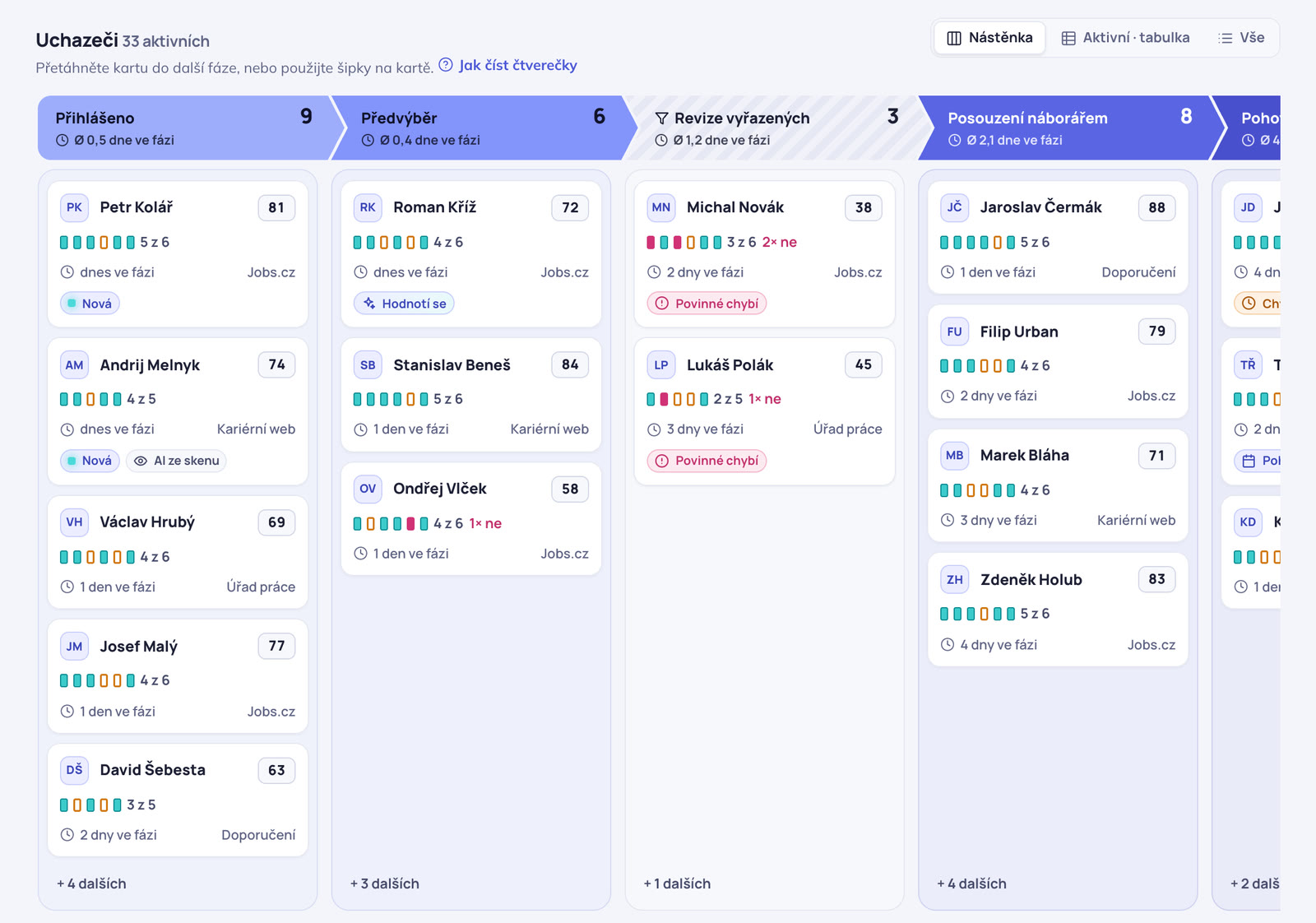The image size is (1316, 923).
Task: Switch to Aktivní · tabulka view
Action: pos(1125,38)
